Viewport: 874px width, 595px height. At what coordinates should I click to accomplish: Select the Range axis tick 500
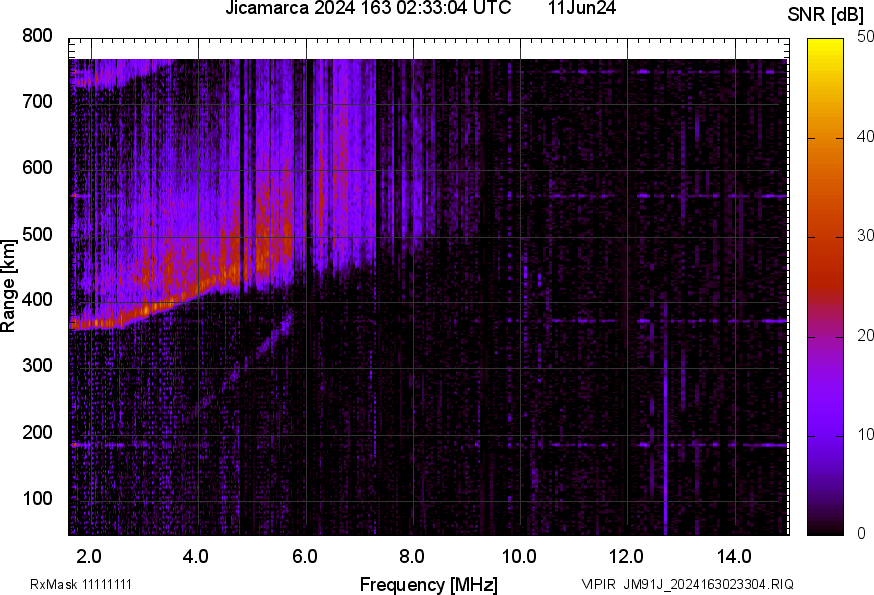coord(37,234)
